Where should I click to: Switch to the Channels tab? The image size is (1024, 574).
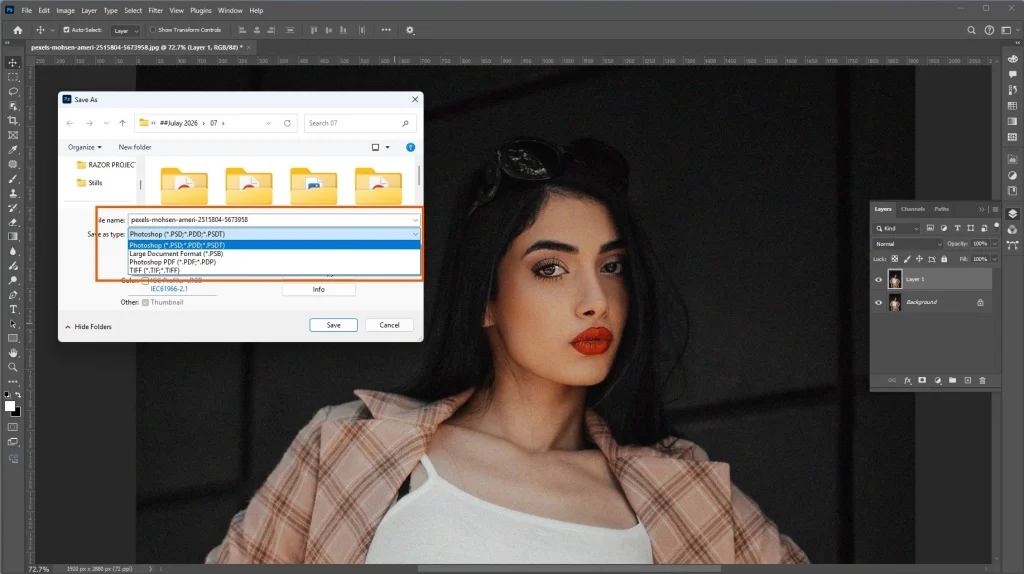pos(912,209)
